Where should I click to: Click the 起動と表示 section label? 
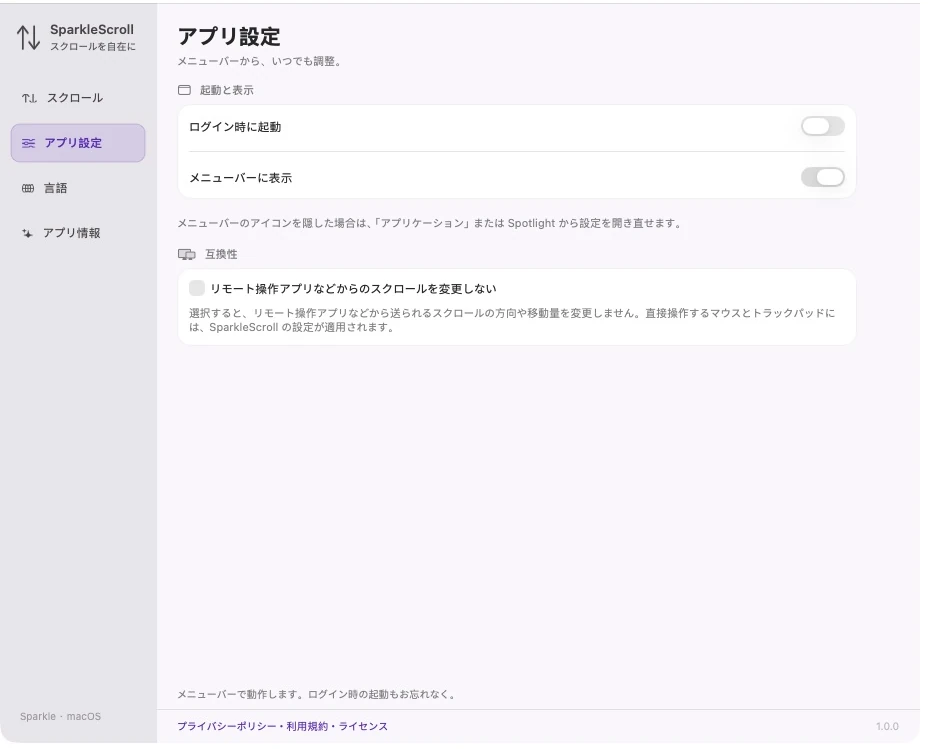pos(228,91)
